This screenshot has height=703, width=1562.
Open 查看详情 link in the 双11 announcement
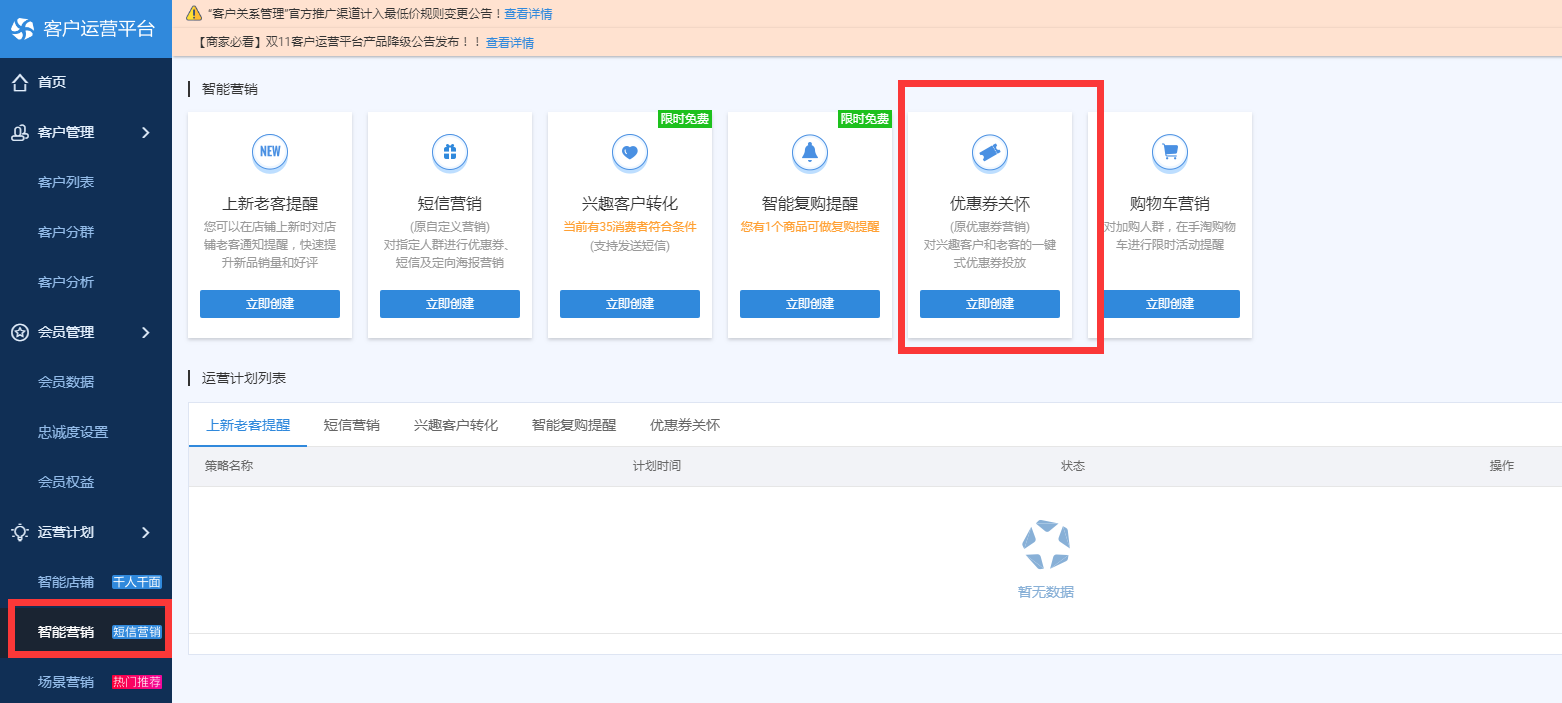pos(510,43)
